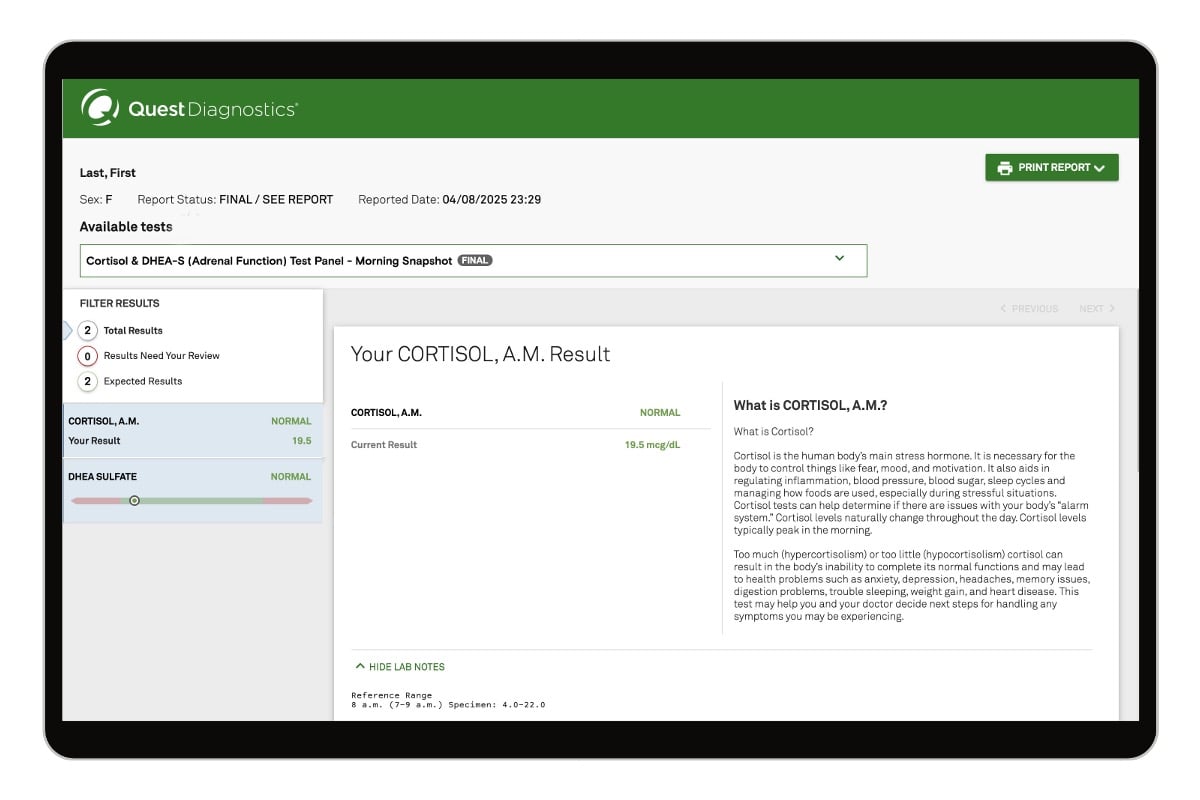Filter by Expected Results count circle

88,381
